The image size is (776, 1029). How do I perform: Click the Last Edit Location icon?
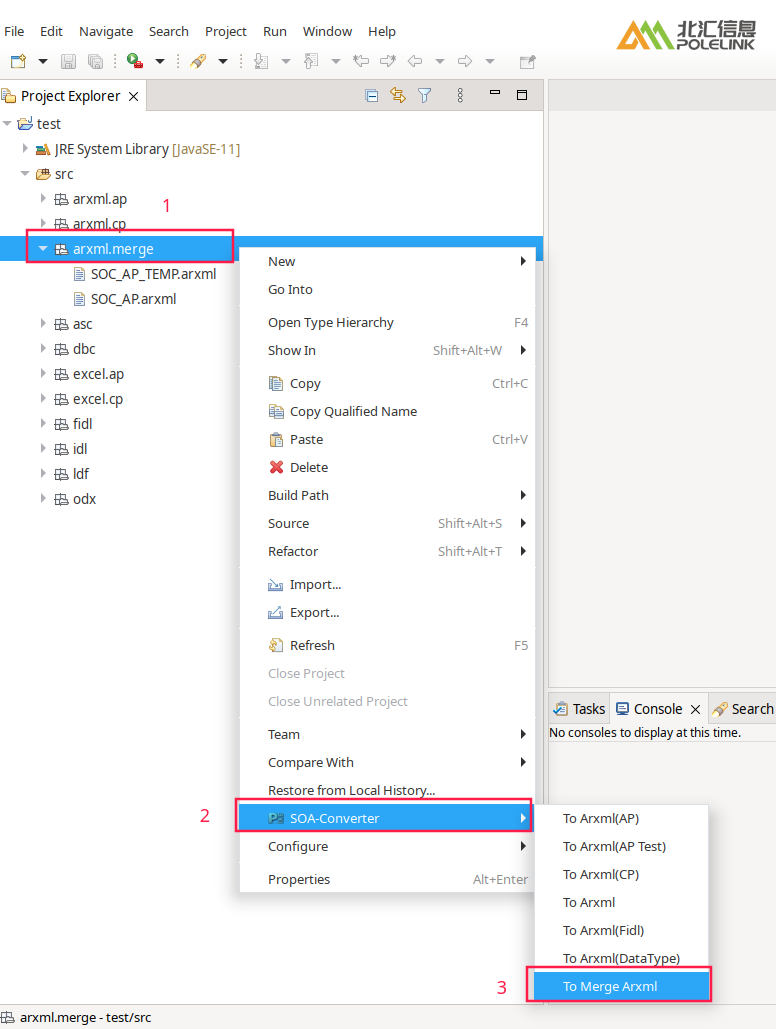coord(361,62)
